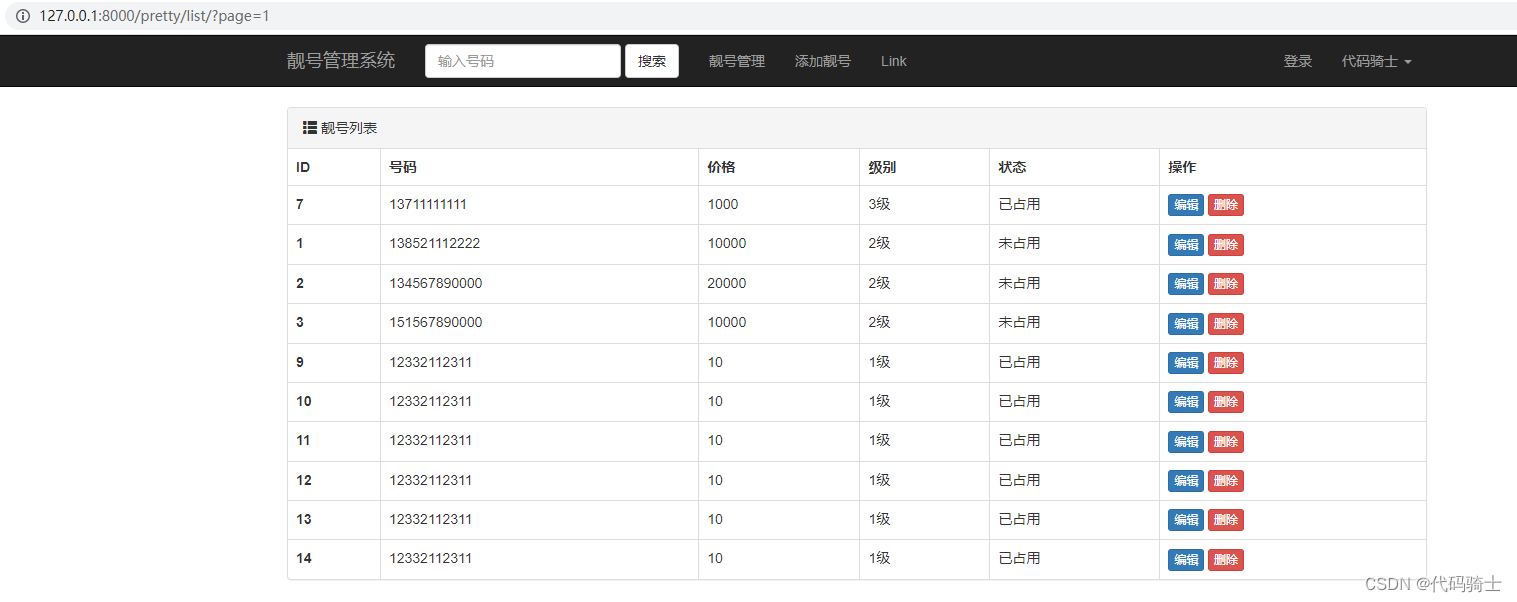Click the list icon beside 靓号列表 header
The image size is (1517, 602).
click(310, 127)
